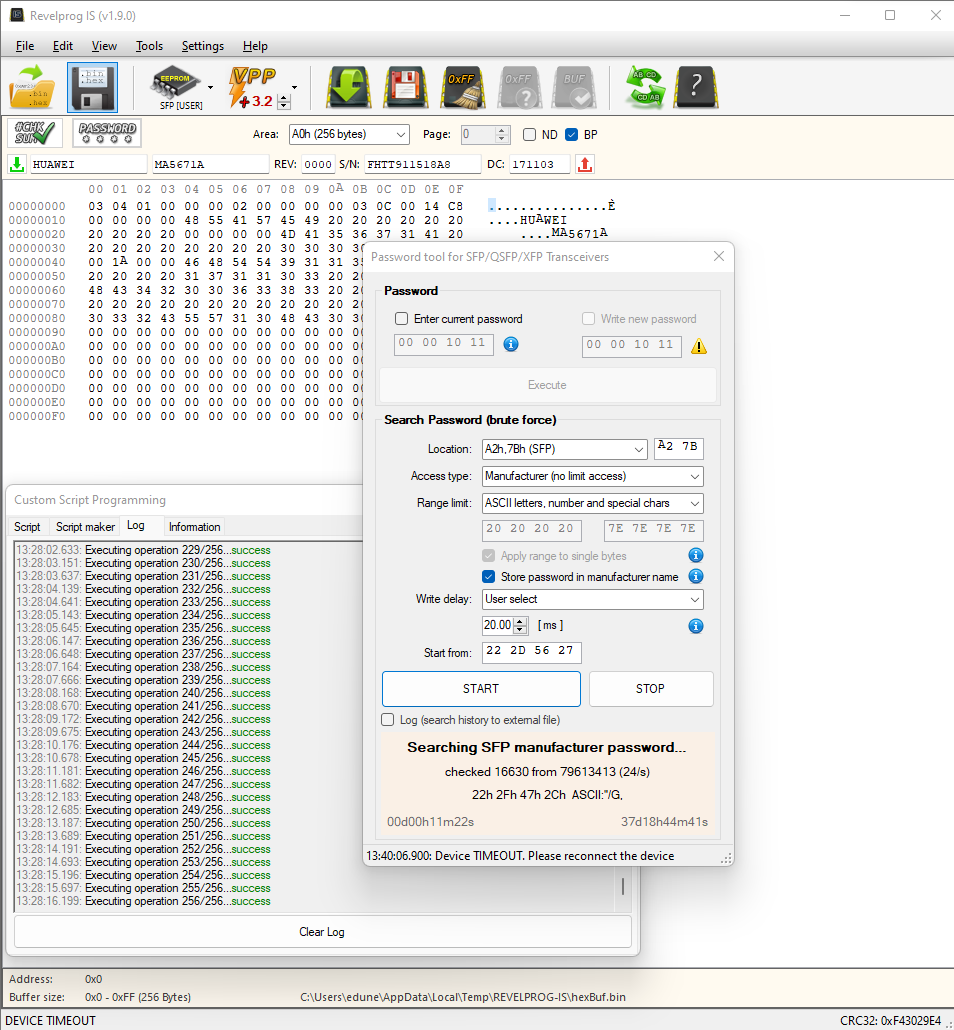Switch to the Script maker tab
The image size is (954, 1030).
click(x=85, y=527)
